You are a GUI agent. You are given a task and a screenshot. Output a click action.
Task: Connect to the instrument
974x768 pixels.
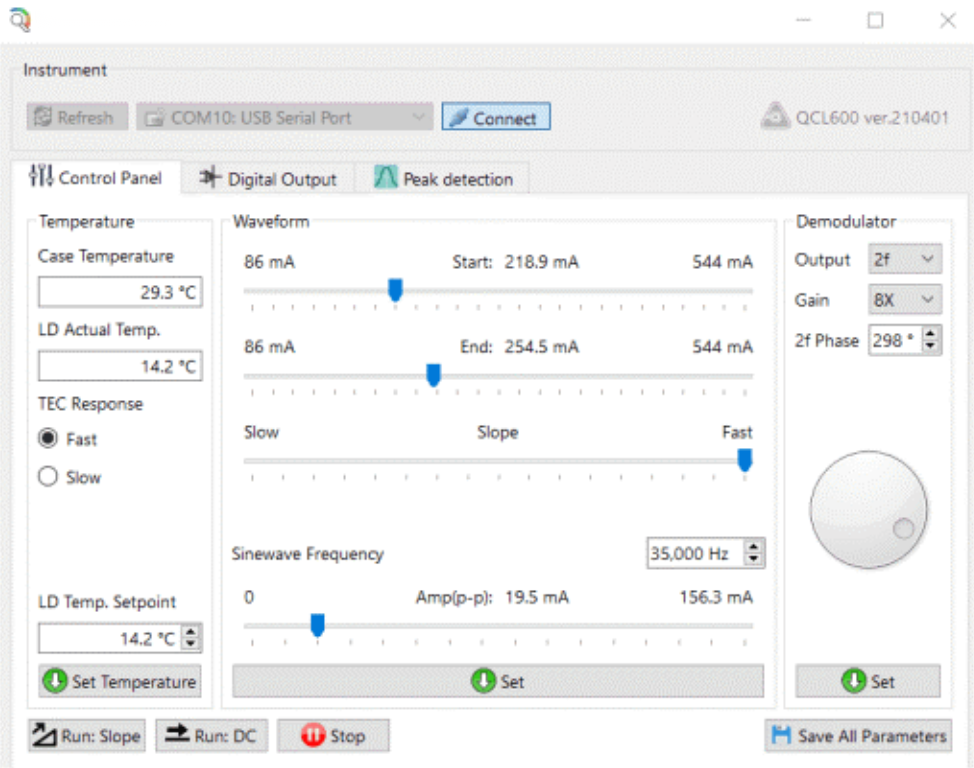tap(495, 118)
